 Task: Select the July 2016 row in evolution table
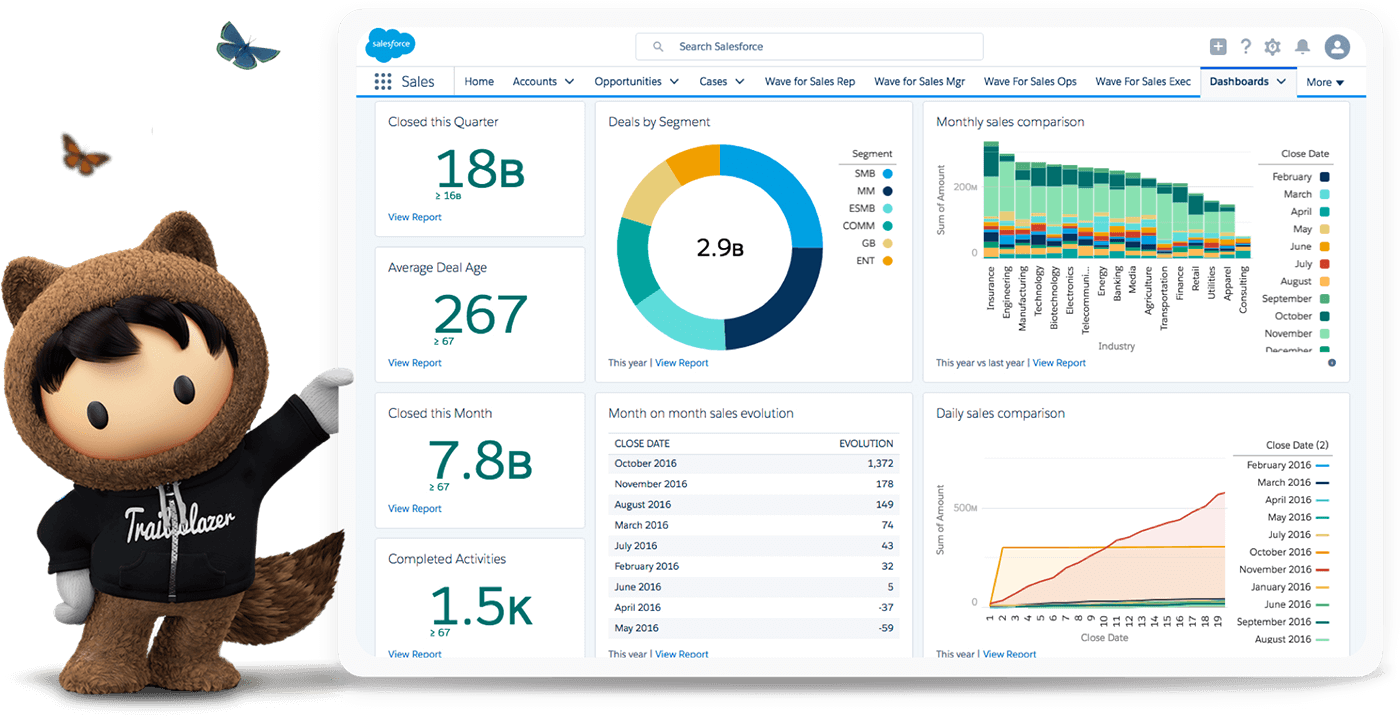click(754, 546)
